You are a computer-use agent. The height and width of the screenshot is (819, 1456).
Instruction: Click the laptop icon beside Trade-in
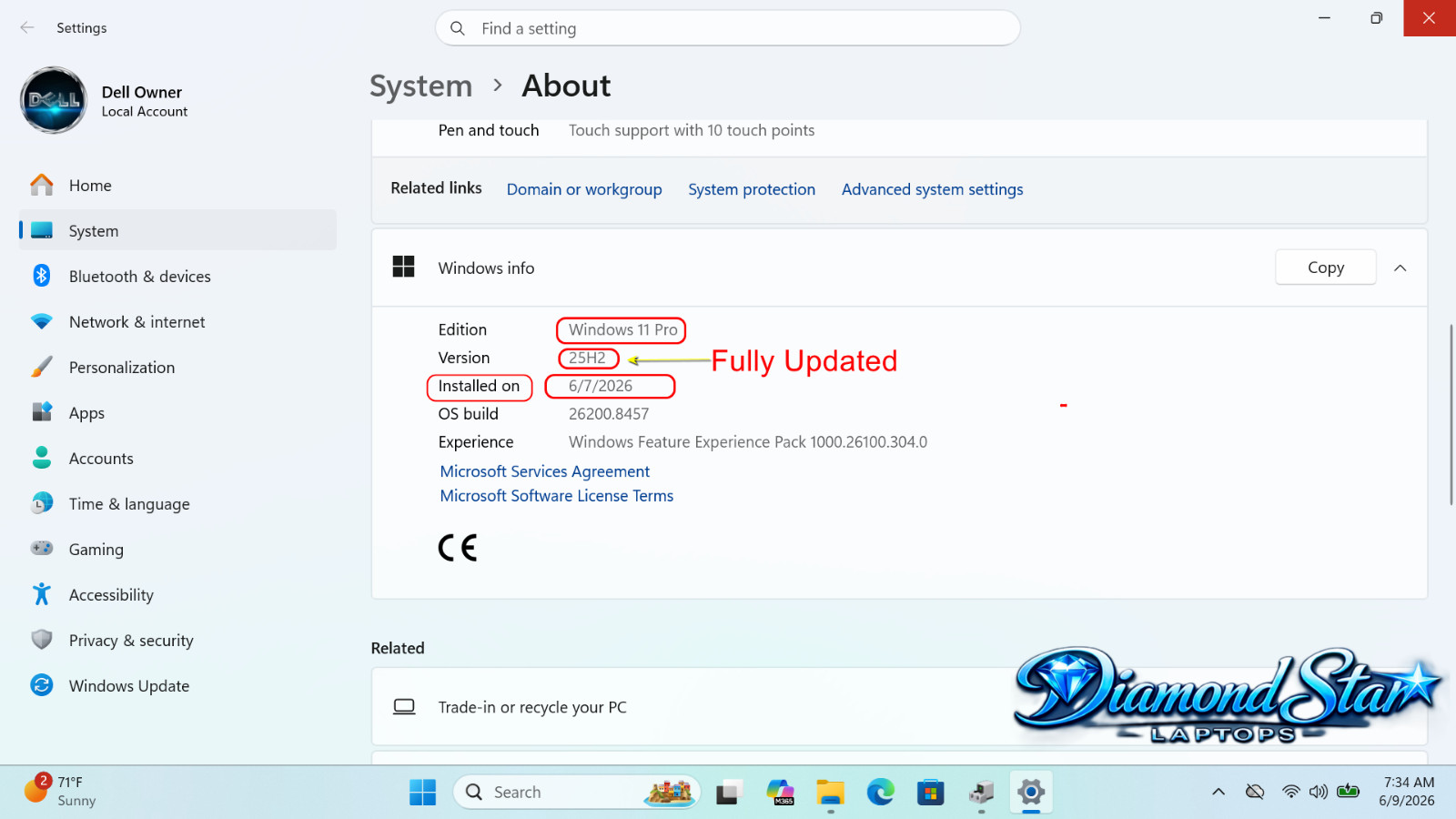pos(404,707)
